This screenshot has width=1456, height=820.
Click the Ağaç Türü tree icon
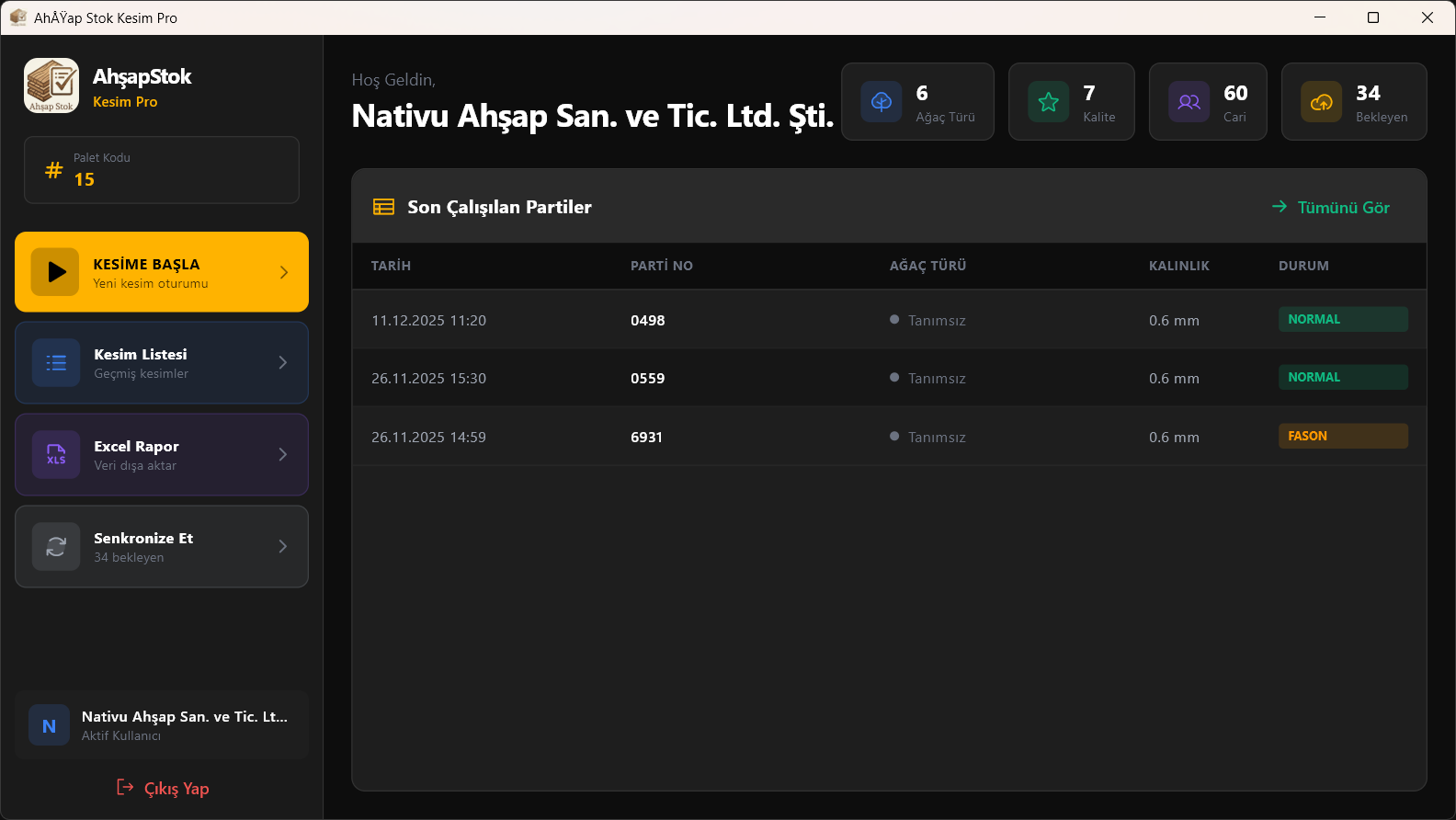pos(882,102)
